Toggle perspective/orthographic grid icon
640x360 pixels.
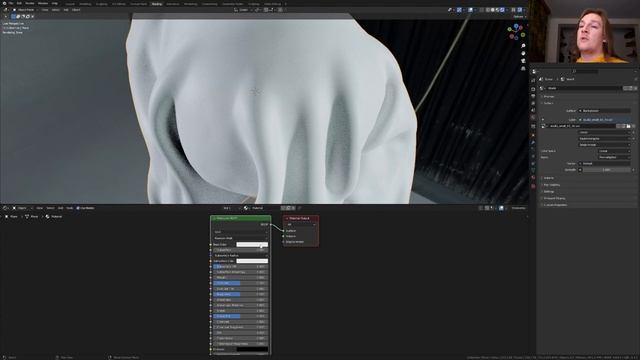coord(523,69)
